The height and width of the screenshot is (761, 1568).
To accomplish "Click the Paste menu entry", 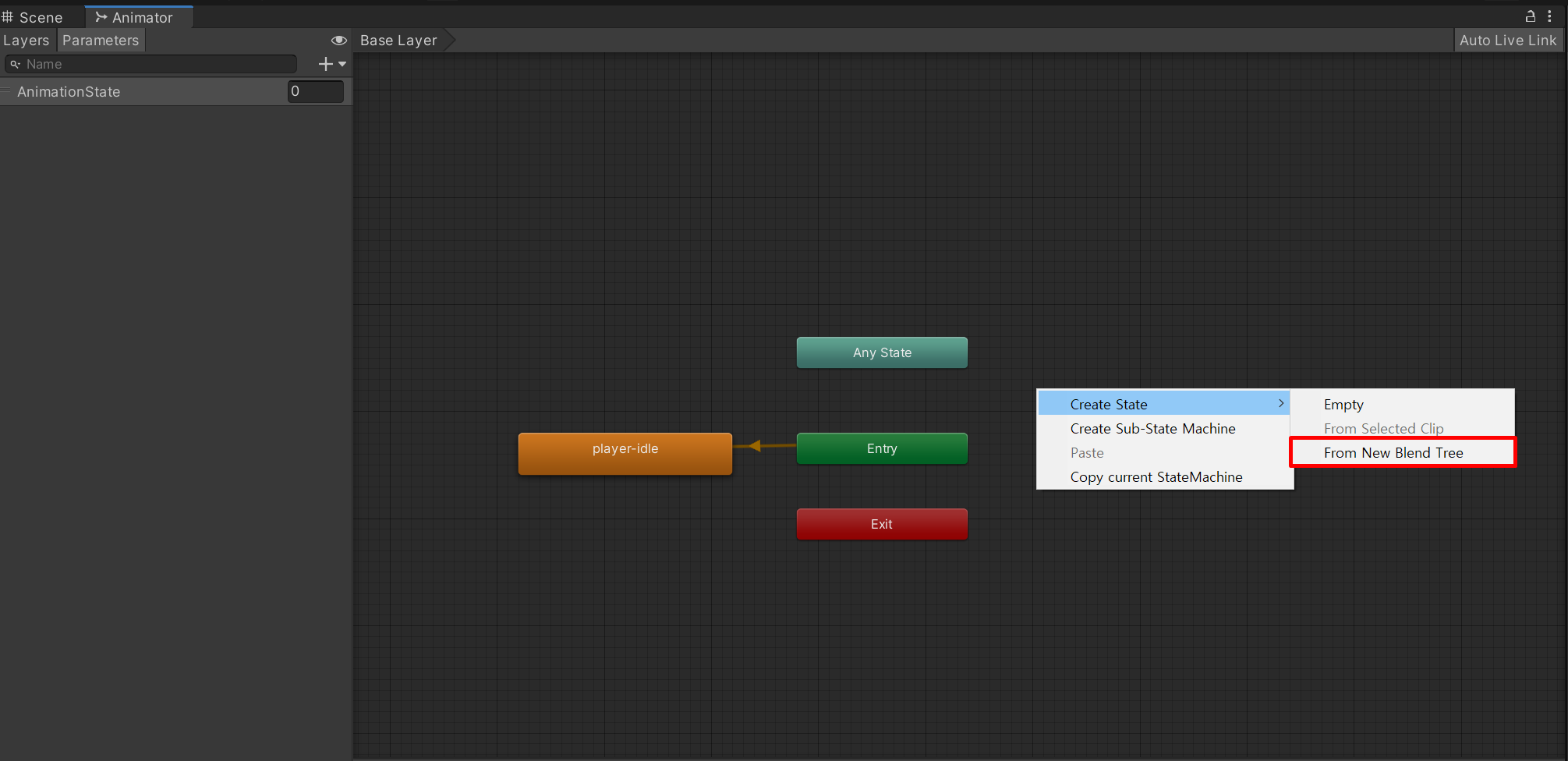I will (1163, 453).
